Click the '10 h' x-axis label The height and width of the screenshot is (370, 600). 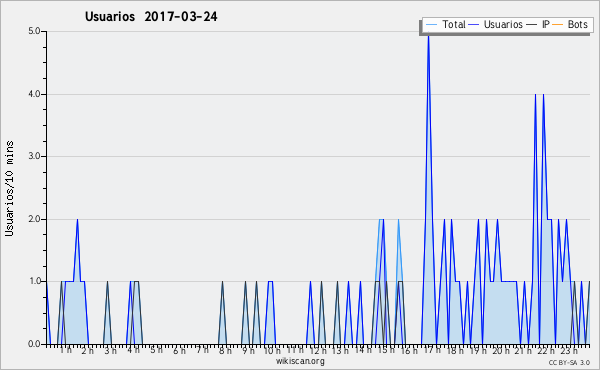coord(272,351)
